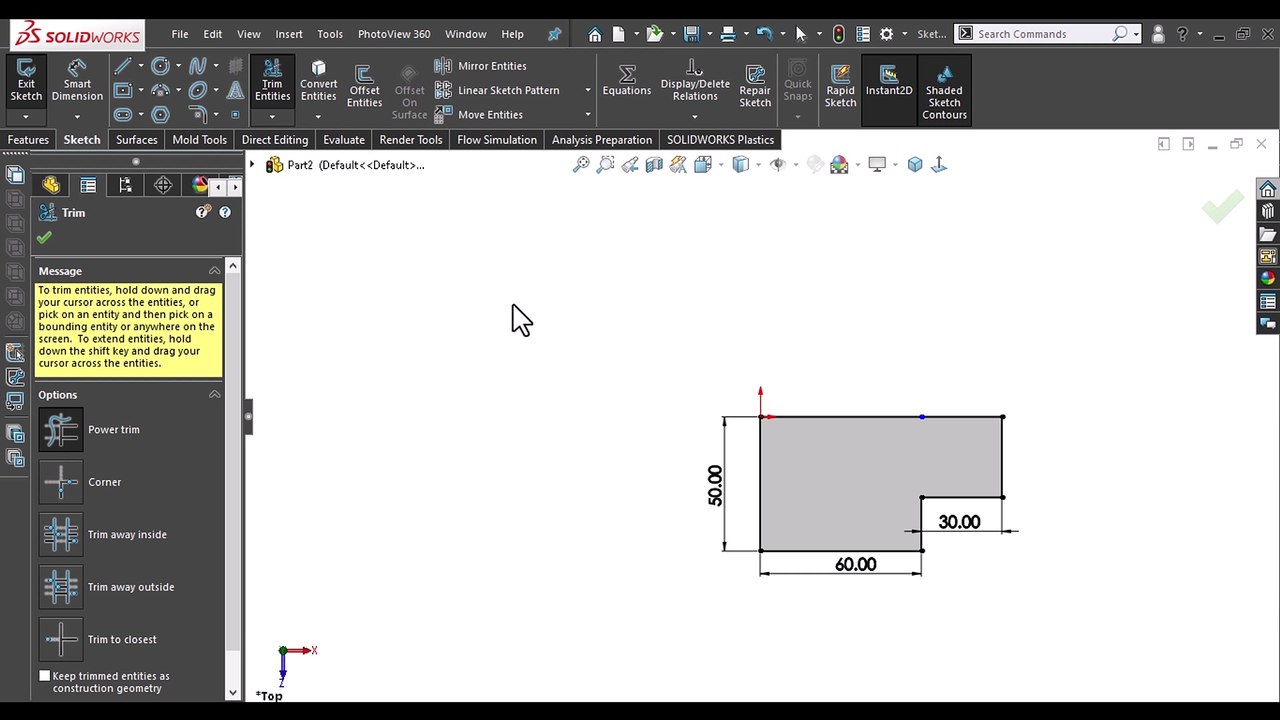Collapse the Options section

(214, 395)
